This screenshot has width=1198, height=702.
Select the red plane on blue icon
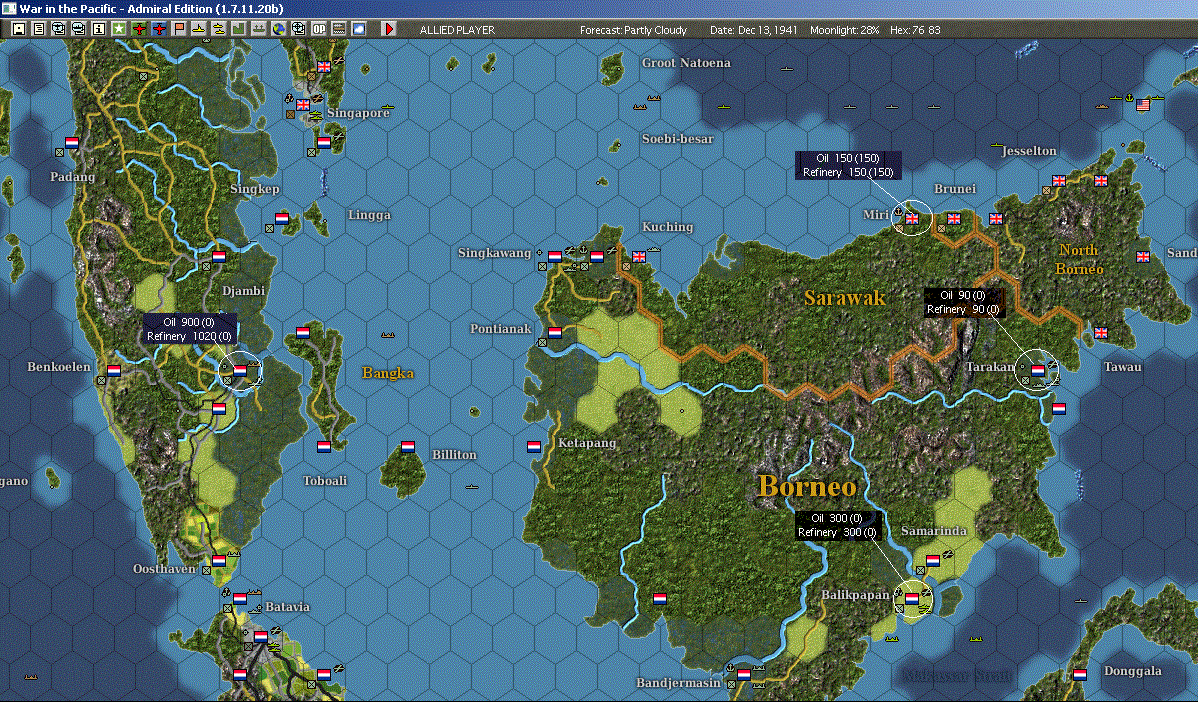158,29
